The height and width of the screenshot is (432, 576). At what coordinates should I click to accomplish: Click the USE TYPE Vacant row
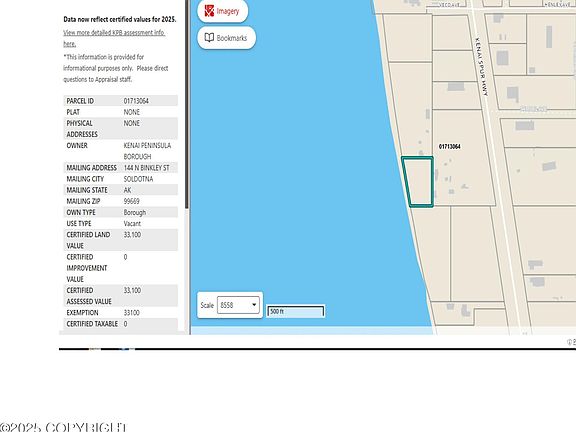pyautogui.click(x=121, y=223)
